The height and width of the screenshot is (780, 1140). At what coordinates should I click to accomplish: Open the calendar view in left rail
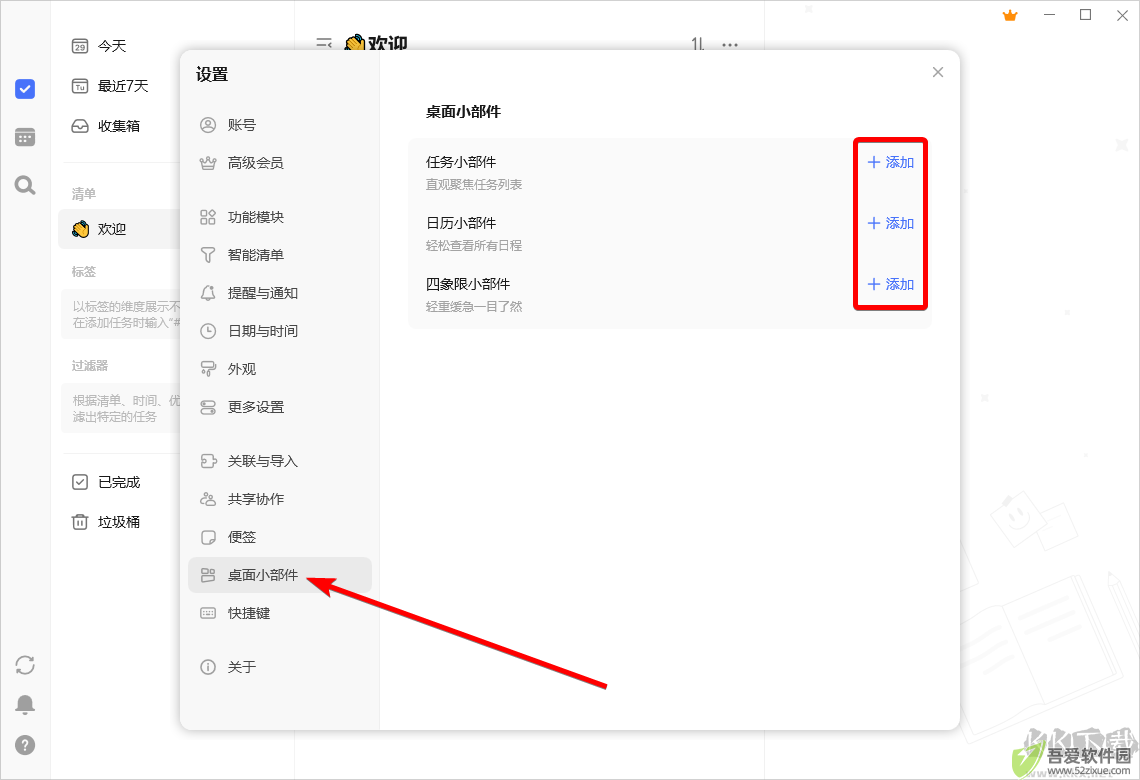25,137
